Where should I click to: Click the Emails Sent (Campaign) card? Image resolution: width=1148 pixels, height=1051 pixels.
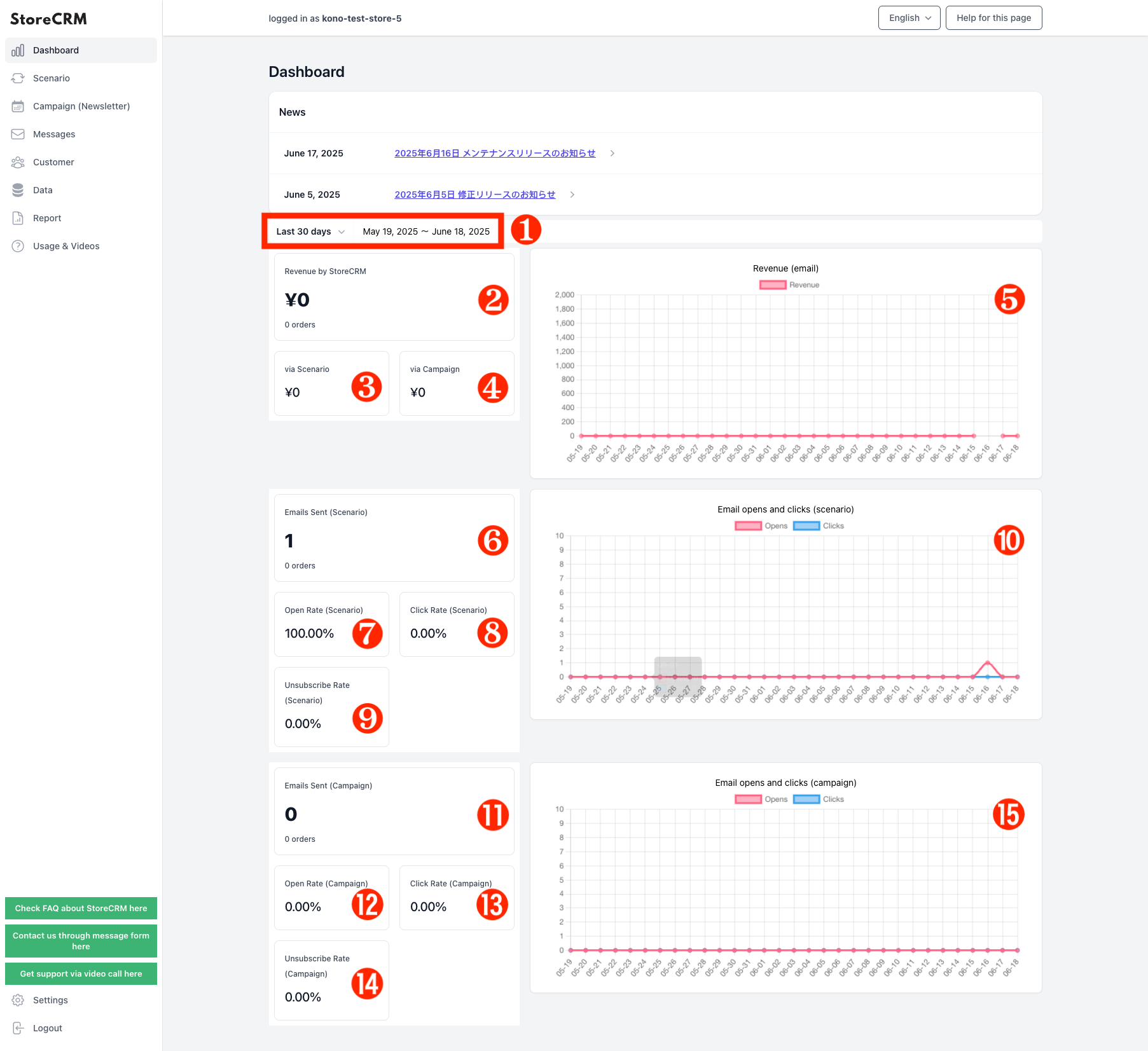[394, 811]
